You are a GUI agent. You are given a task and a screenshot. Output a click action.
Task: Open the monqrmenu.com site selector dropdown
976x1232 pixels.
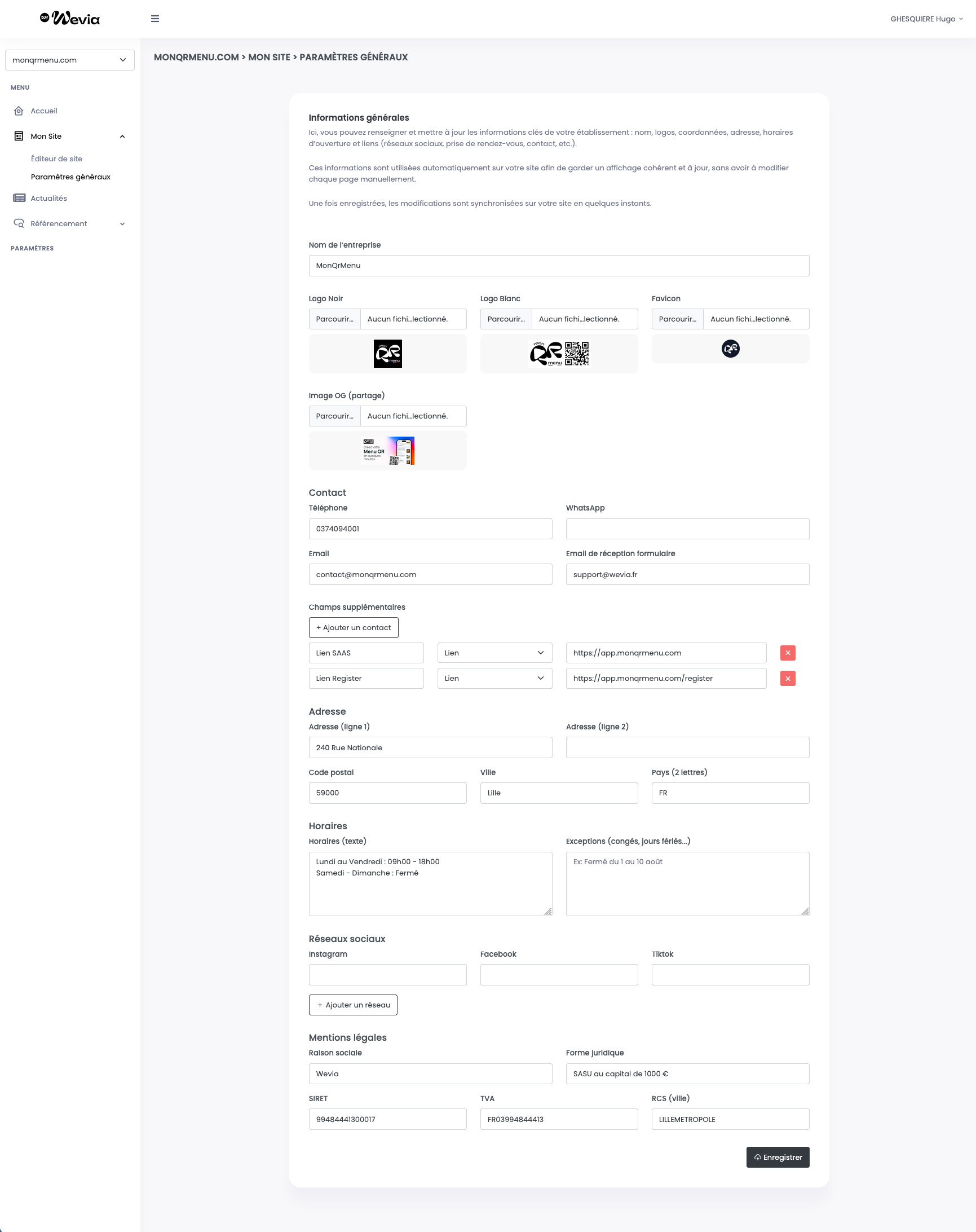[70, 60]
